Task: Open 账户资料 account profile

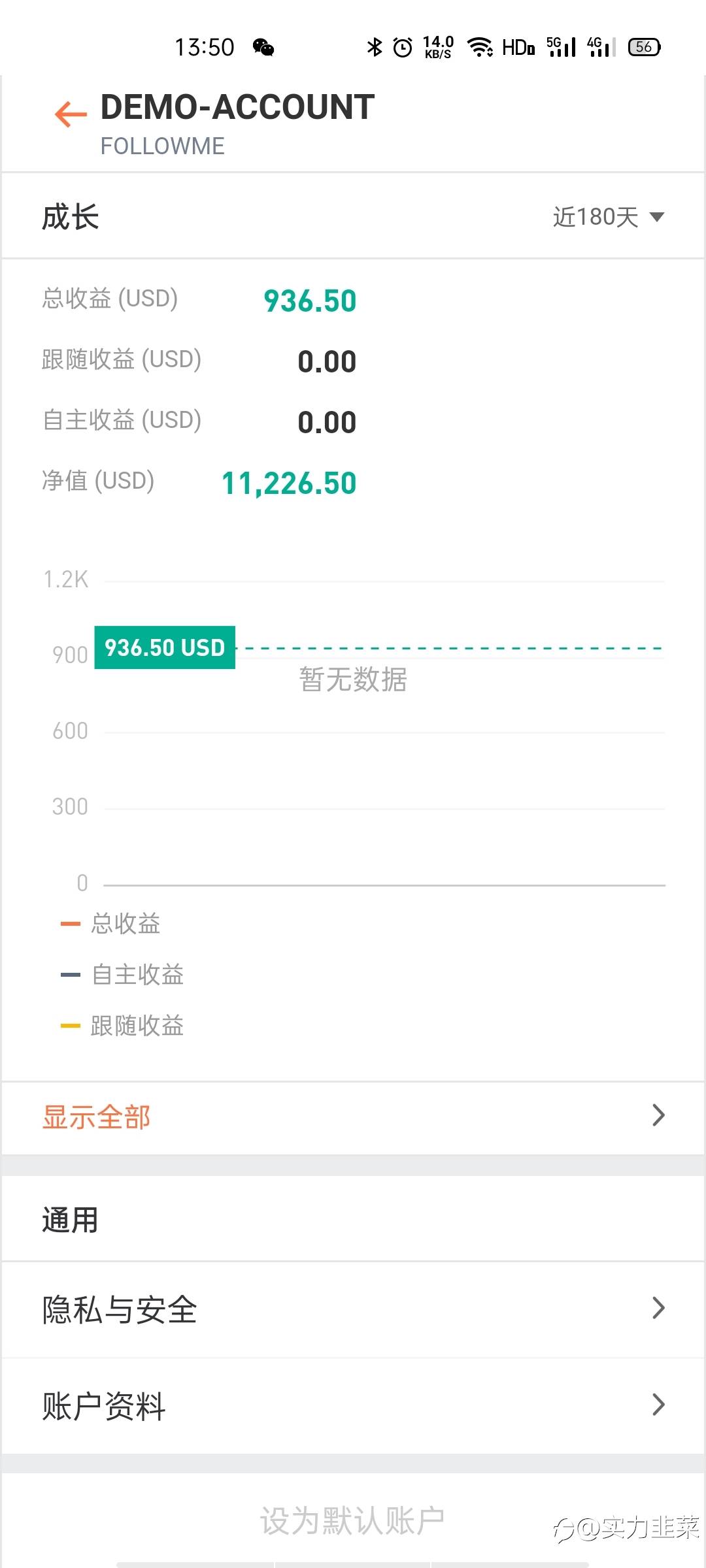Action: (x=105, y=1406)
